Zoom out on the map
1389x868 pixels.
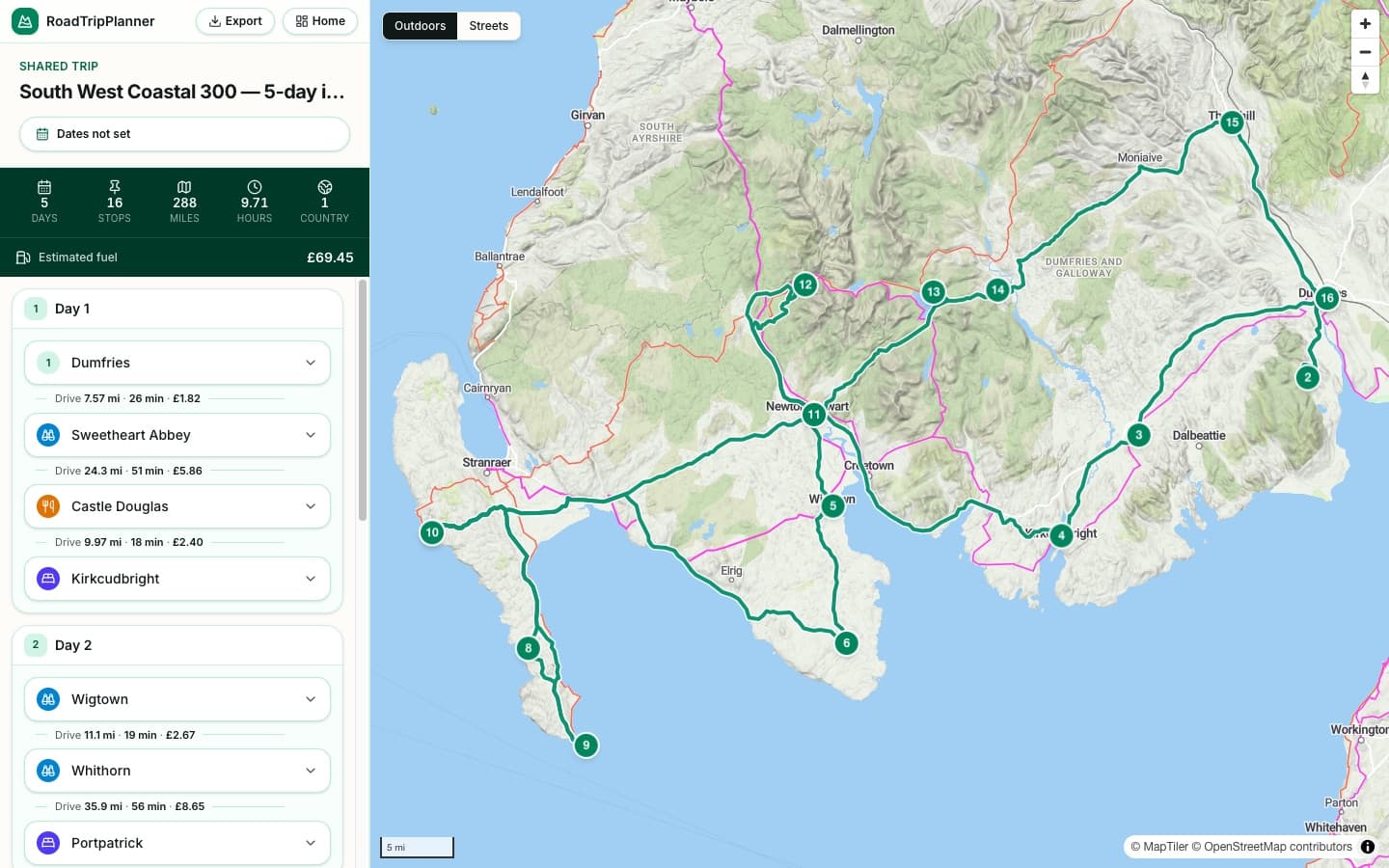(1365, 52)
